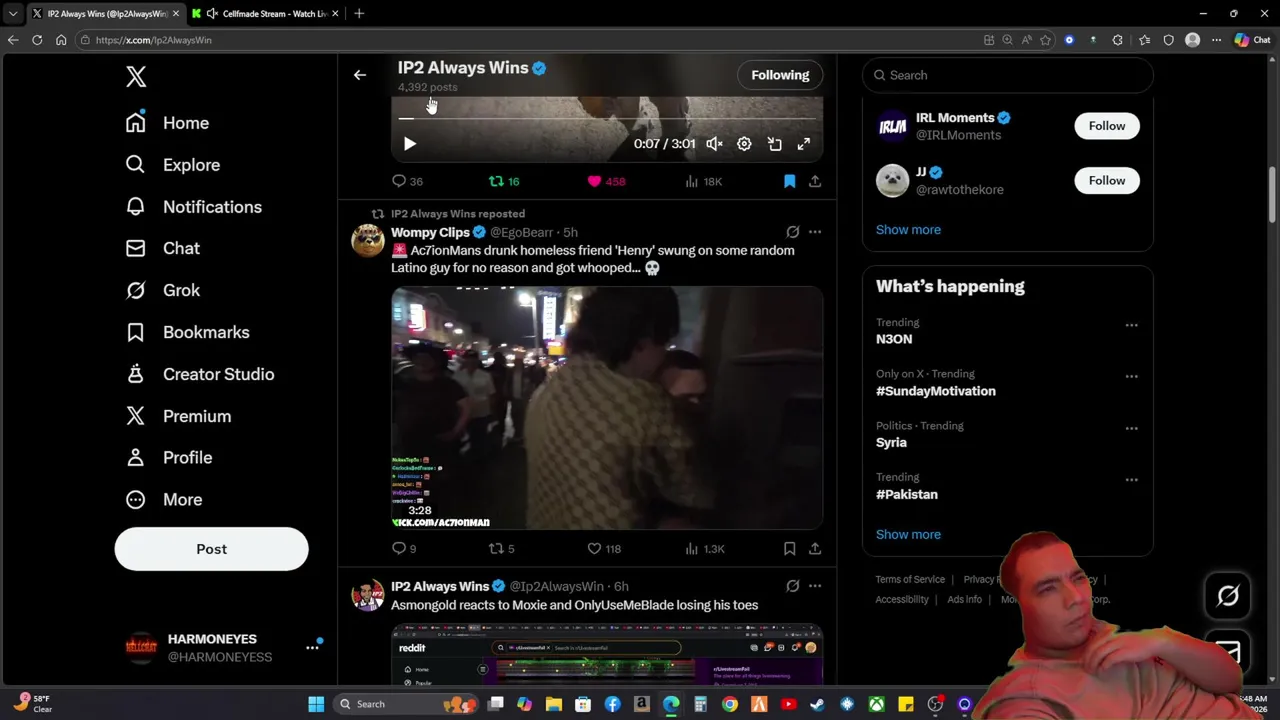Viewport: 1280px width, 720px height.
Task: Open more options on Asmongold post
Action: (x=815, y=586)
